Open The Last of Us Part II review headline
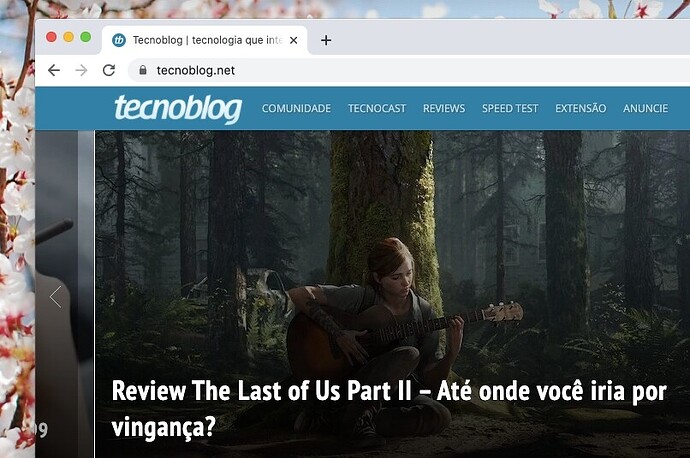The image size is (690, 458). (389, 409)
